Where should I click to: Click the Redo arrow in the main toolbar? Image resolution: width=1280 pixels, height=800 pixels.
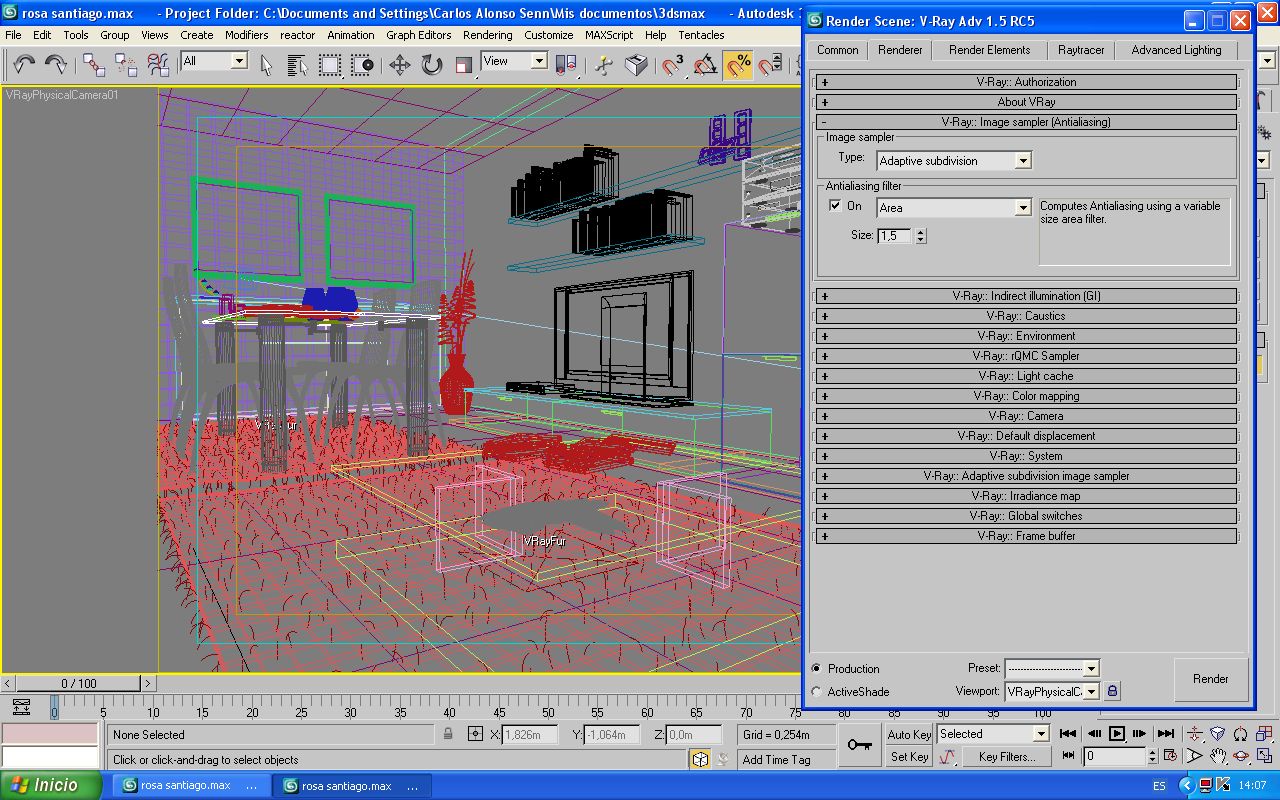coord(56,65)
